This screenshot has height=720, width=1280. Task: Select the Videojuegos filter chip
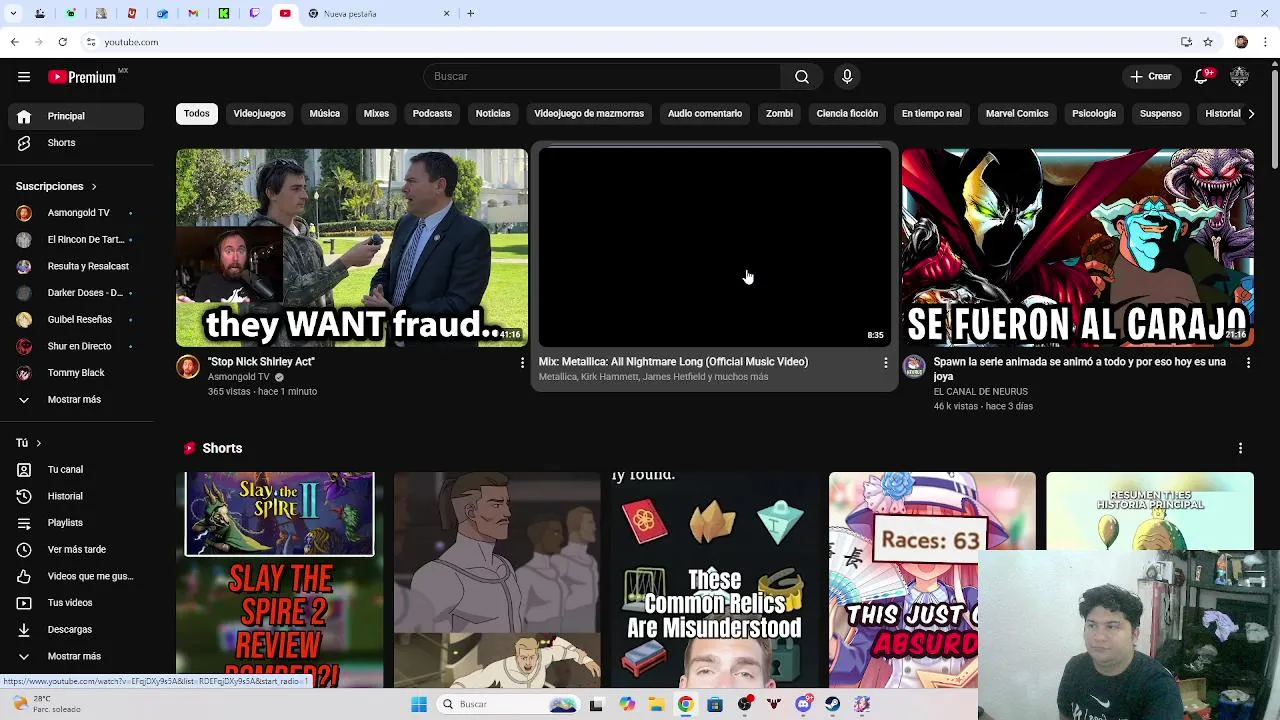[259, 114]
